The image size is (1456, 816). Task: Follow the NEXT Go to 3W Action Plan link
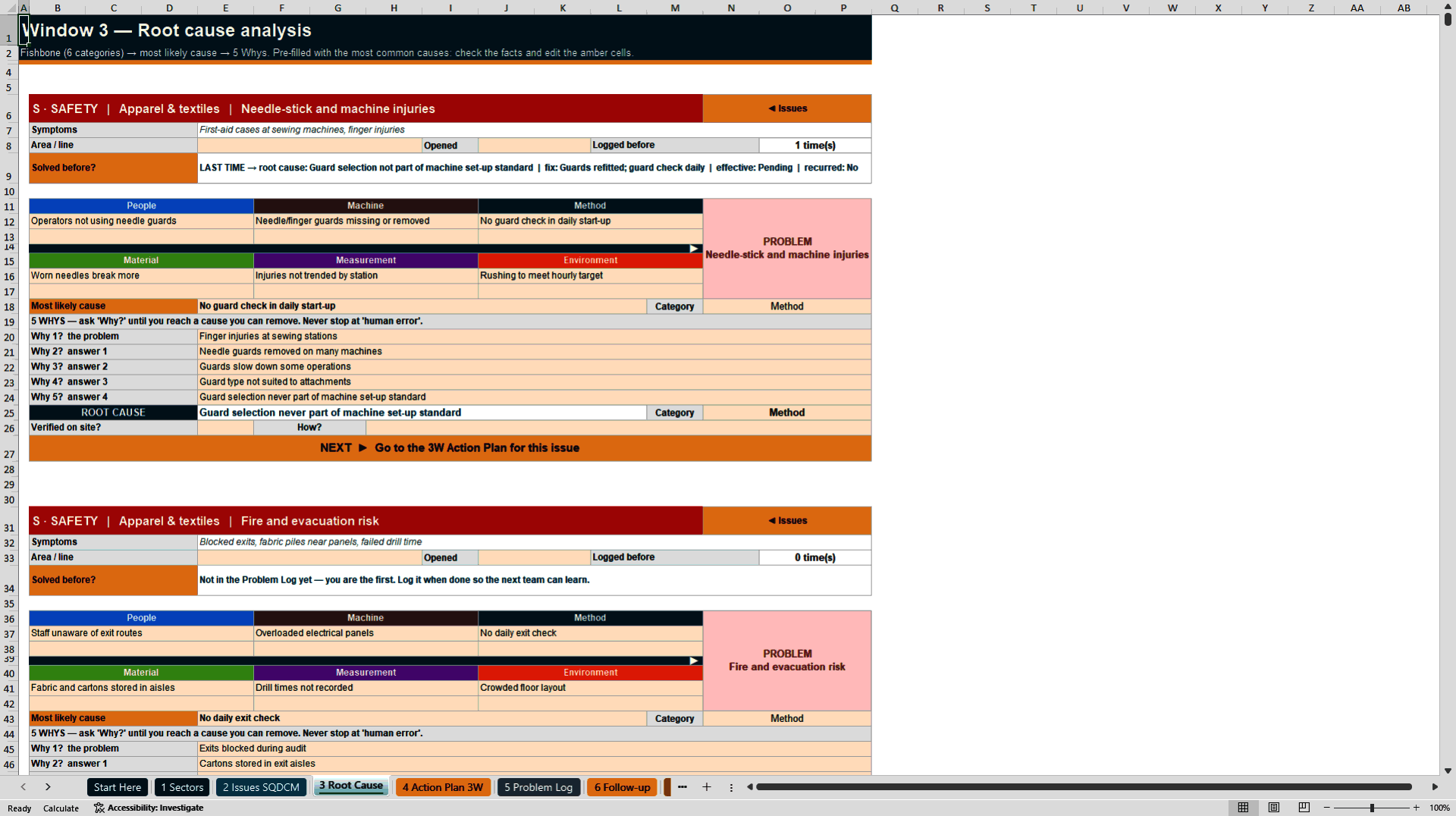(450, 448)
